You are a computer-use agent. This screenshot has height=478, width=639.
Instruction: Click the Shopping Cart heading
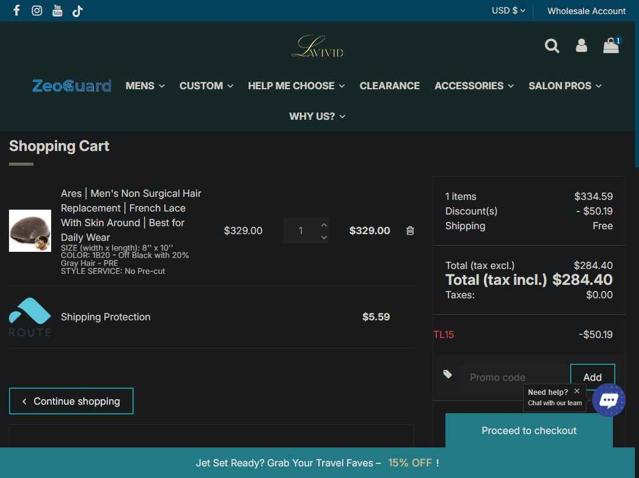click(x=59, y=146)
